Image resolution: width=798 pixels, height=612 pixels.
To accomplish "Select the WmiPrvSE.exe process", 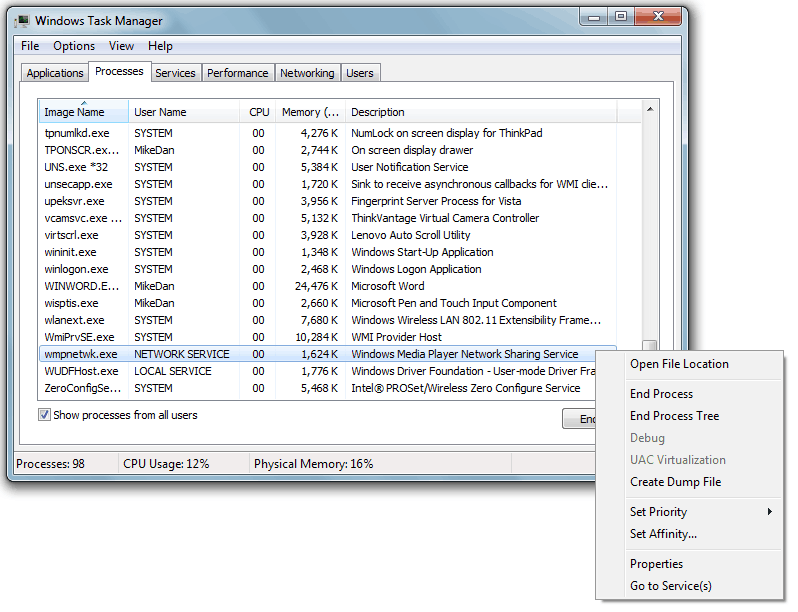I will click(327, 337).
